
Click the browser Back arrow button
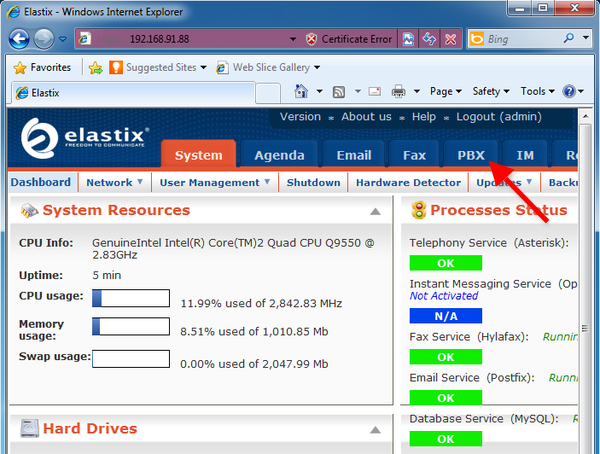tap(19, 39)
